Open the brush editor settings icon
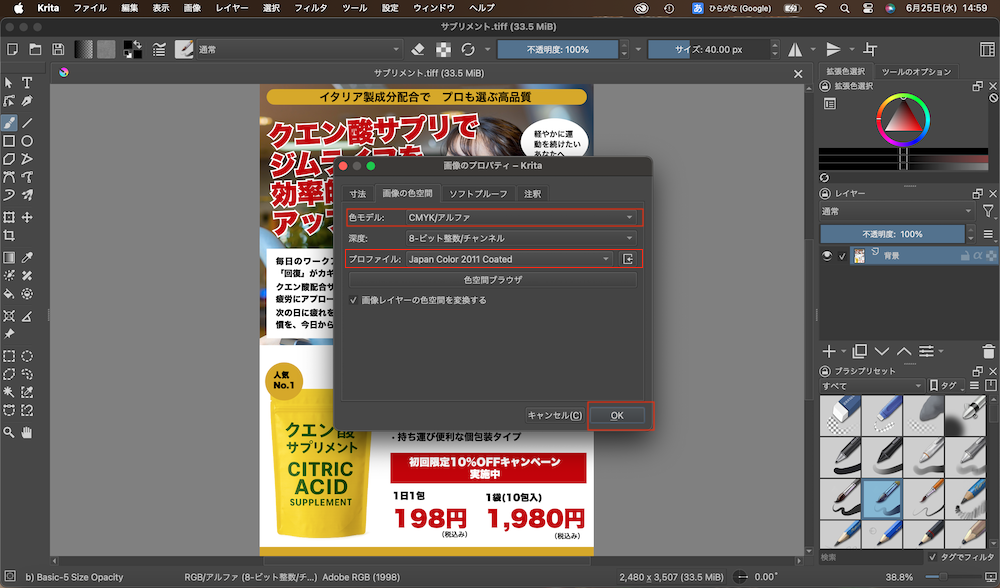This screenshot has width=1000, height=588. [x=159, y=49]
